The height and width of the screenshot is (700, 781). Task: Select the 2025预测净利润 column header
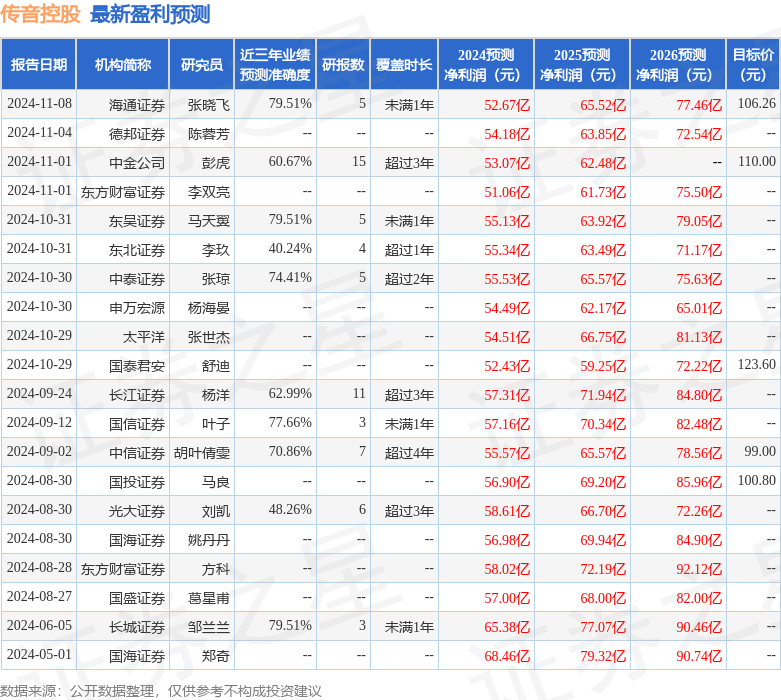pos(582,65)
